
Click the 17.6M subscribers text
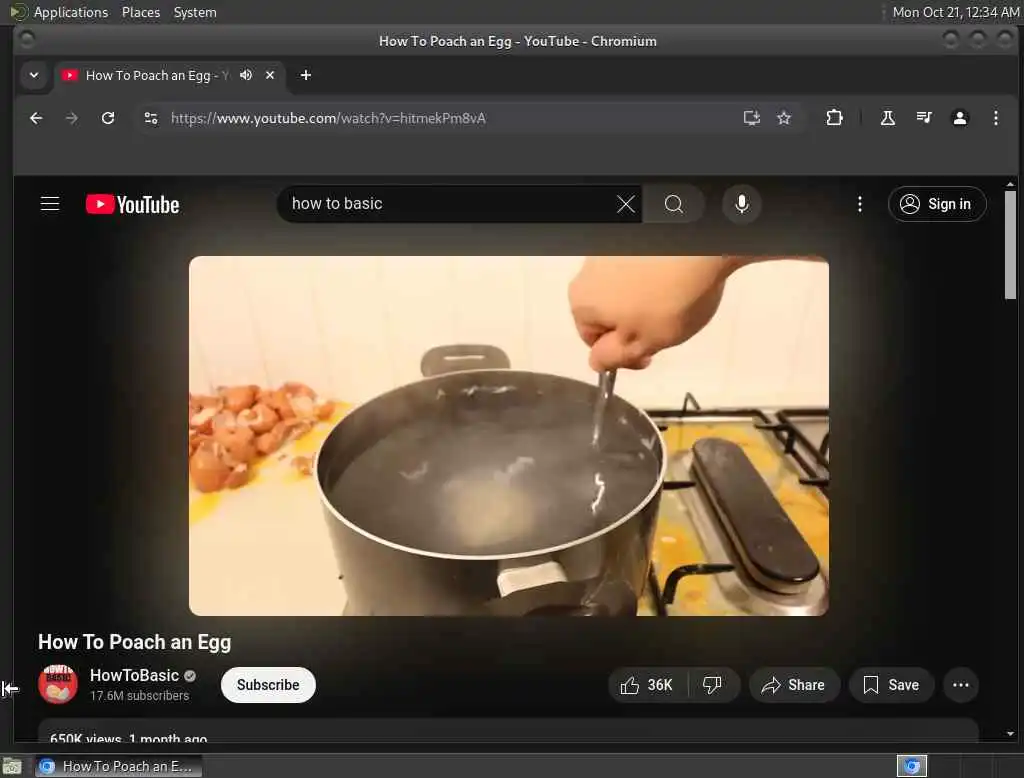click(x=139, y=696)
